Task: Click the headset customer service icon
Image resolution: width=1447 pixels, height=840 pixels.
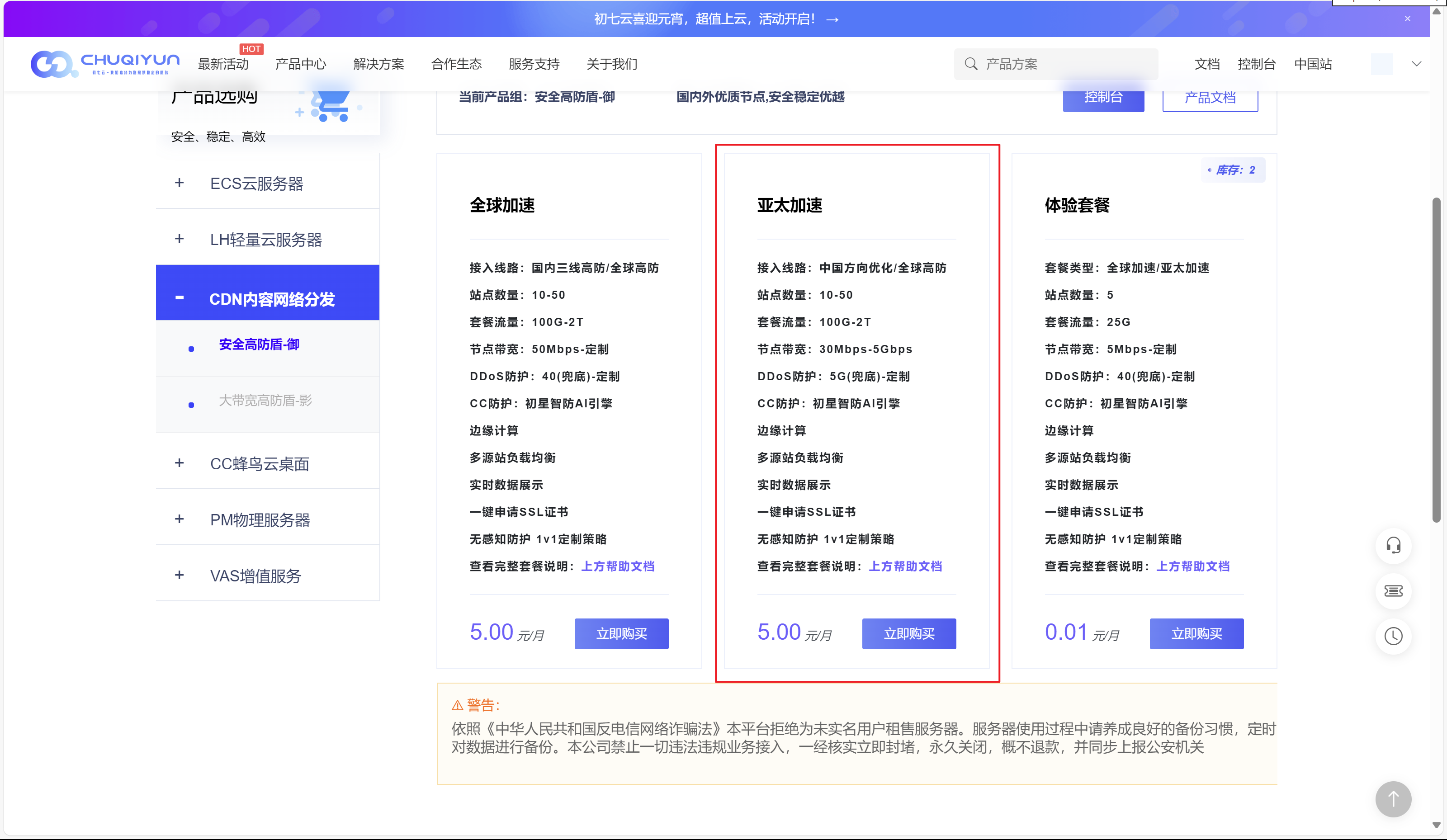Action: (1393, 545)
